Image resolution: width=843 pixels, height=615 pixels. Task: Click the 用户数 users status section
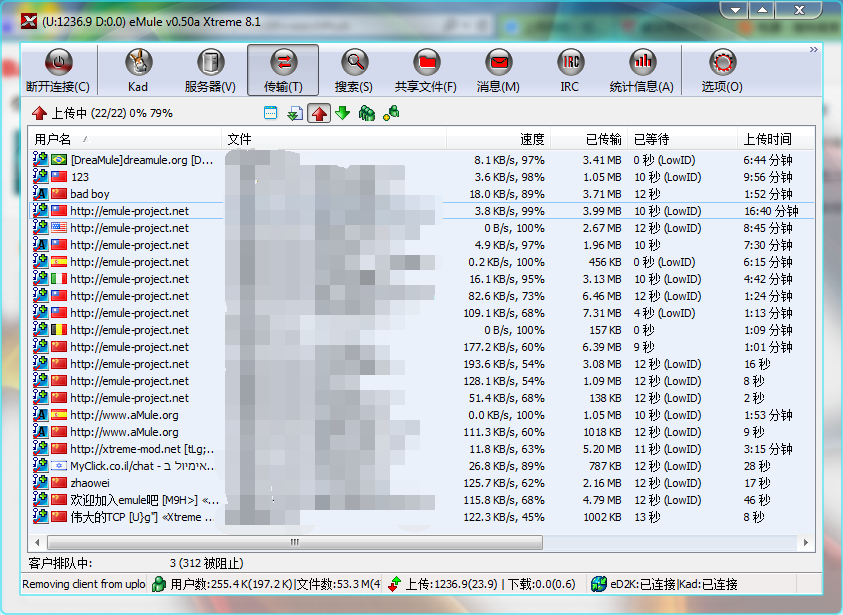click(x=266, y=584)
